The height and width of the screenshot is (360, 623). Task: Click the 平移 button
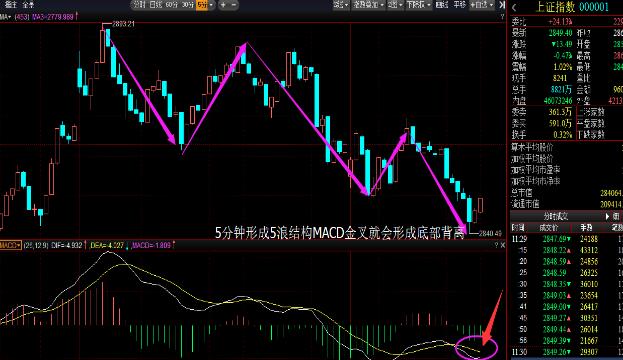pos(460,5)
